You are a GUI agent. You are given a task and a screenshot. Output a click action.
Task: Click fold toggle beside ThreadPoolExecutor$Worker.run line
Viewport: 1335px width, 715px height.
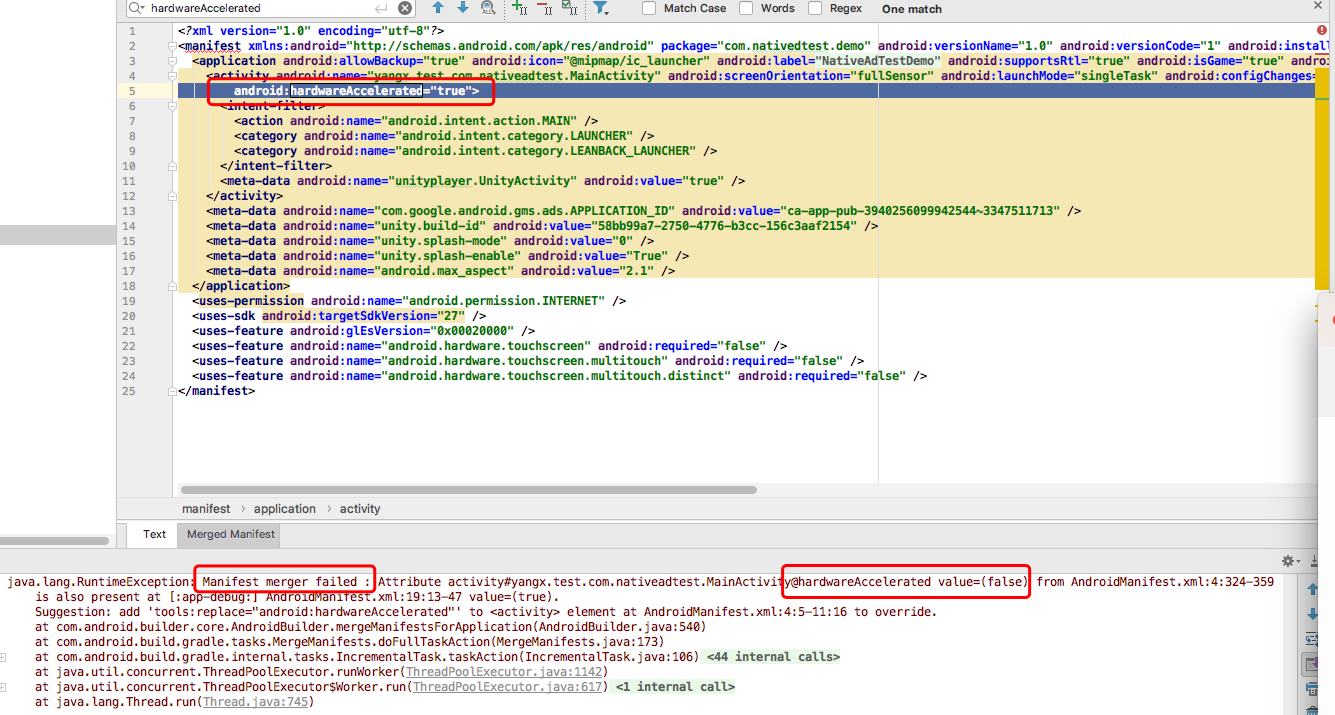pos(5,687)
